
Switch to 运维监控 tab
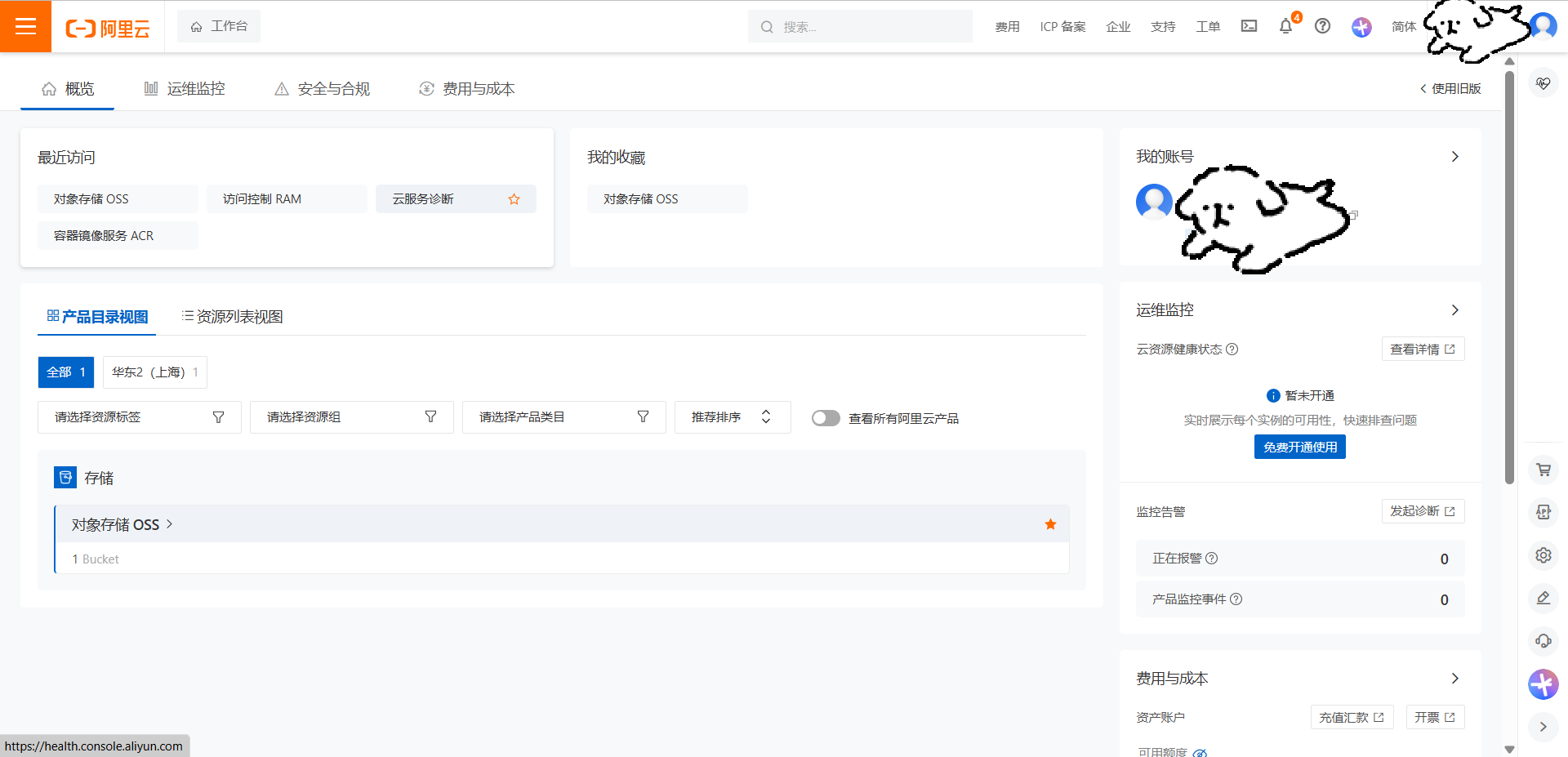pyautogui.click(x=185, y=89)
